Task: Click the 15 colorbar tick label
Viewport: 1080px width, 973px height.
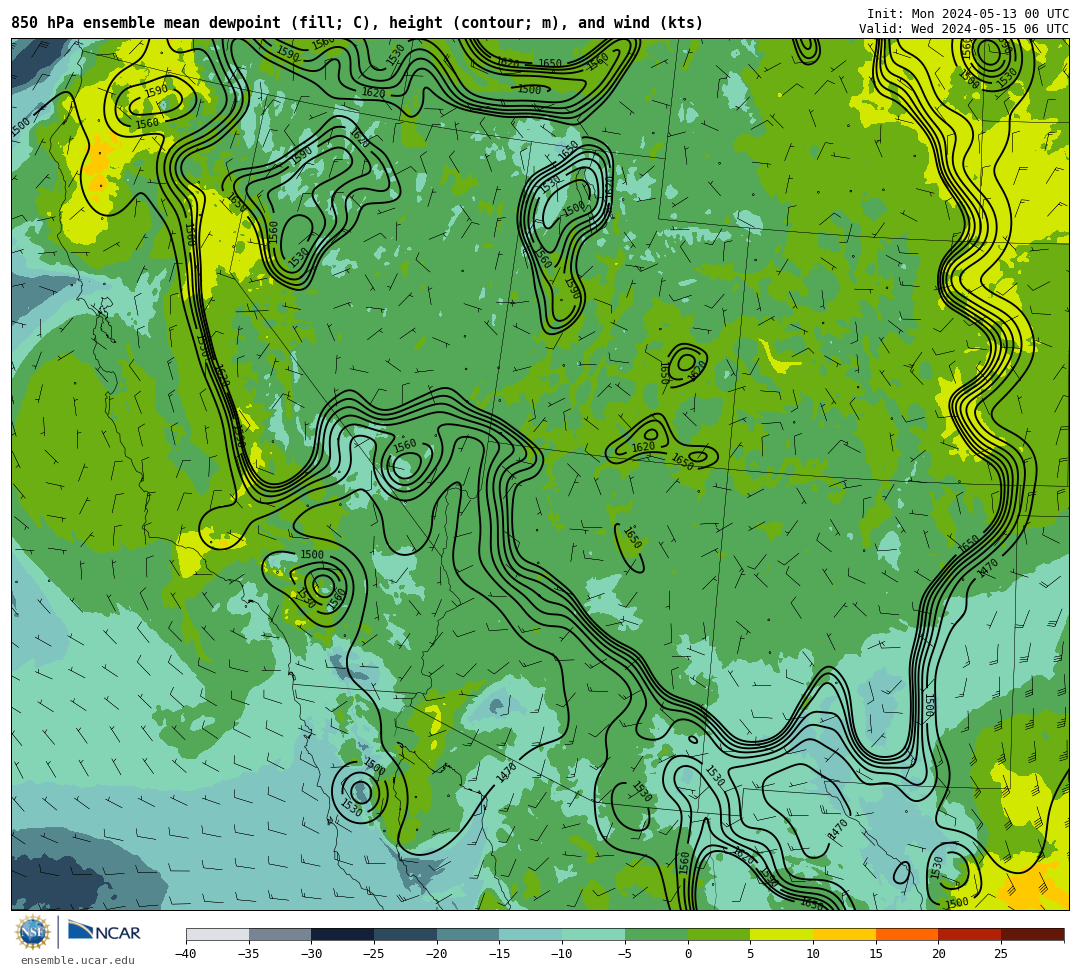Action: [x=876, y=954]
